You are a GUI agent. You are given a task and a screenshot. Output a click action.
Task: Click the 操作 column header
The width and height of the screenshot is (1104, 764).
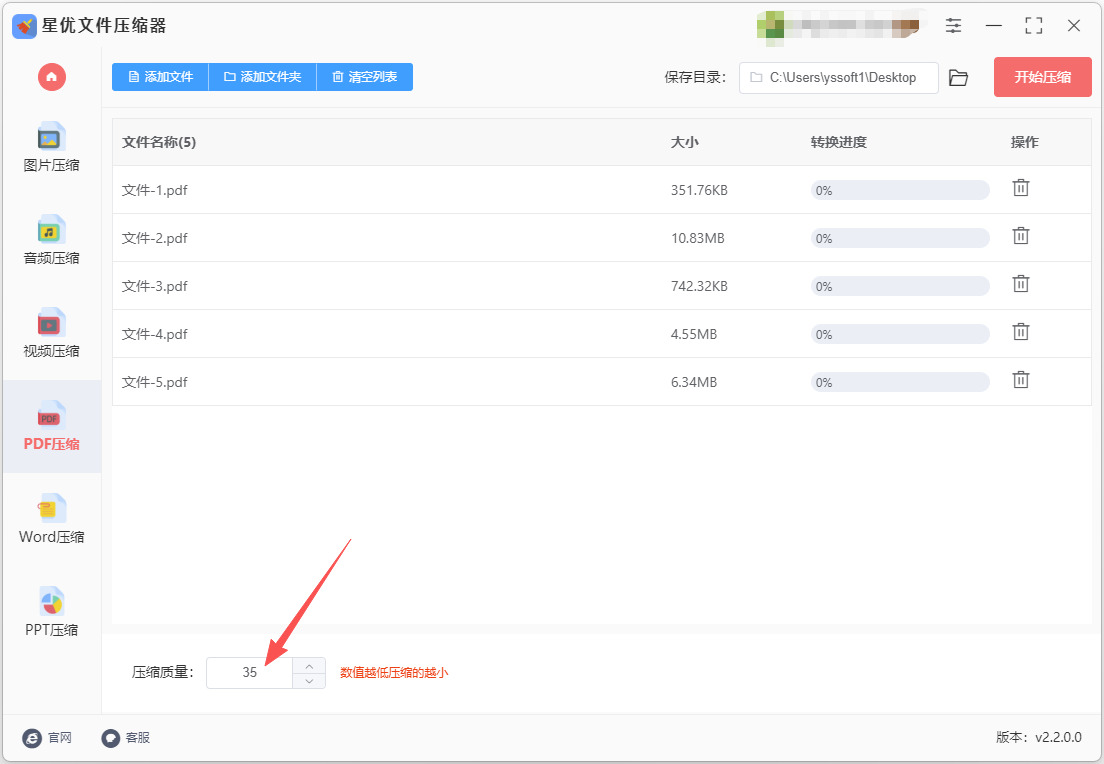1024,142
